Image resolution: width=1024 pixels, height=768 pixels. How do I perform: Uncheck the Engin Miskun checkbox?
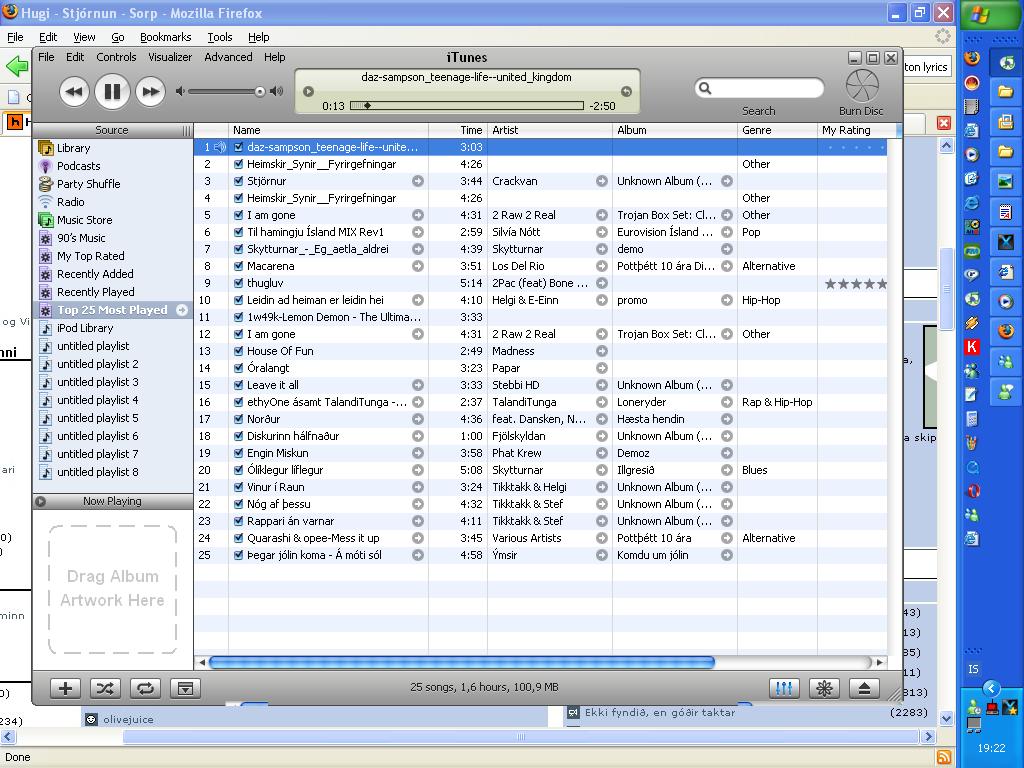pos(238,453)
